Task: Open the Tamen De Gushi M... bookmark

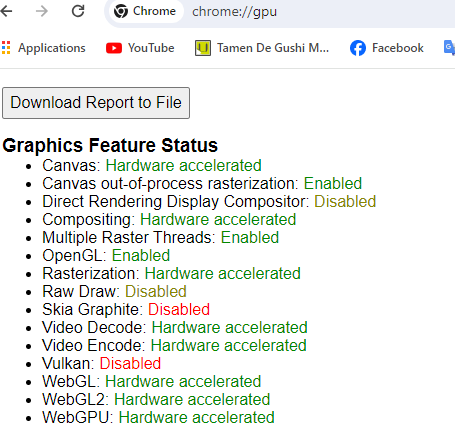Action: click(273, 48)
